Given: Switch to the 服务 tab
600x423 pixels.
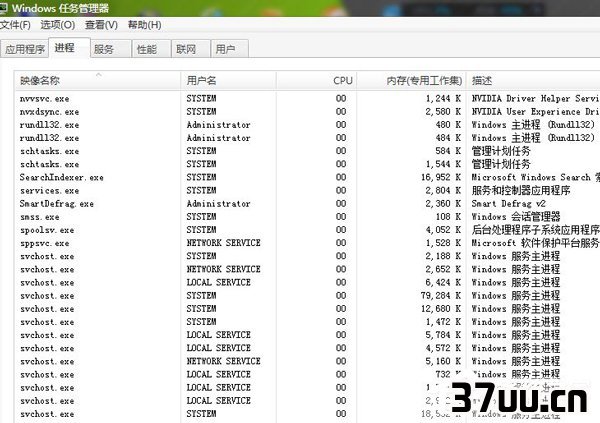Looking at the screenshot, I should [x=111, y=49].
